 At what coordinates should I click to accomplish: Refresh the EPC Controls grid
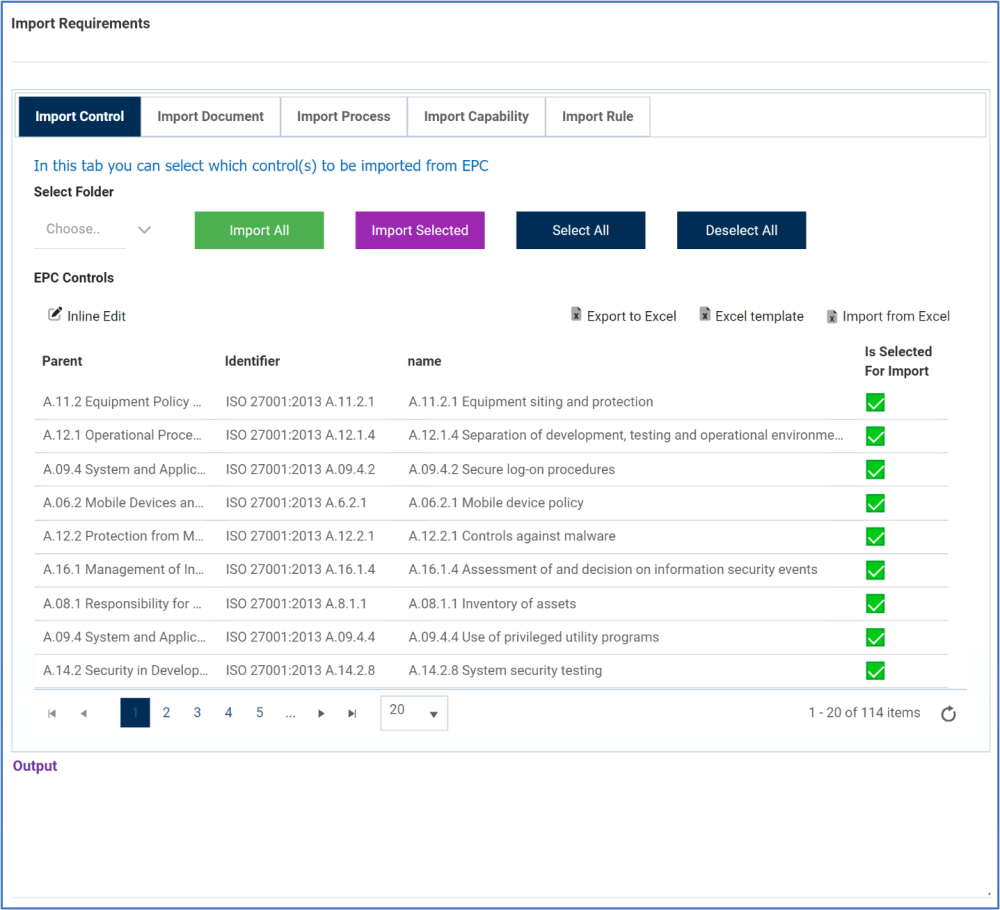click(948, 713)
